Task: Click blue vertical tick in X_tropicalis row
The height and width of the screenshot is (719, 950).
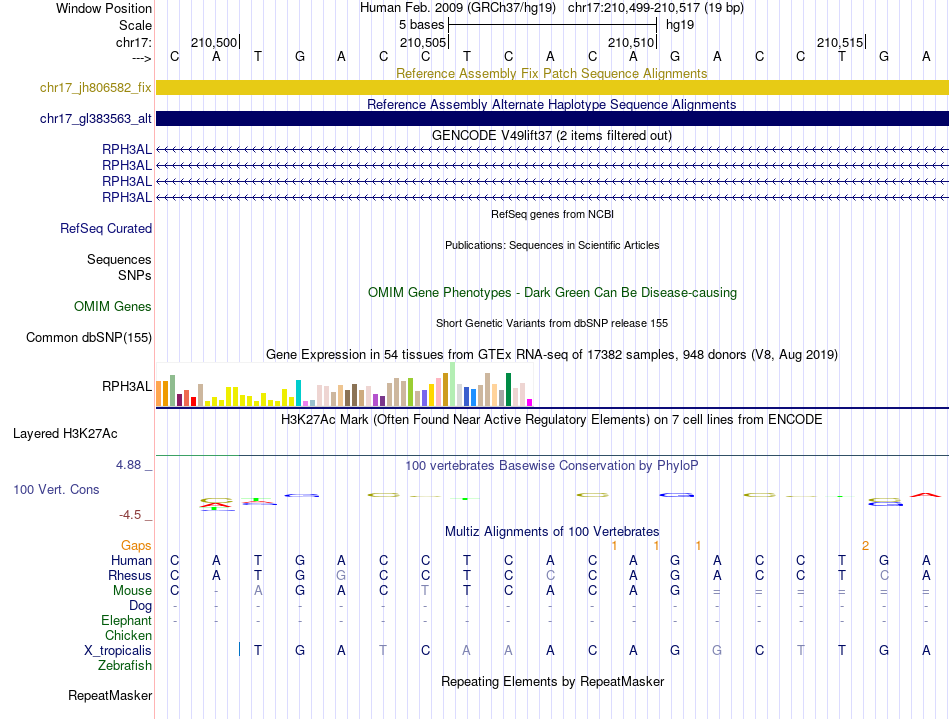Action: 239,649
